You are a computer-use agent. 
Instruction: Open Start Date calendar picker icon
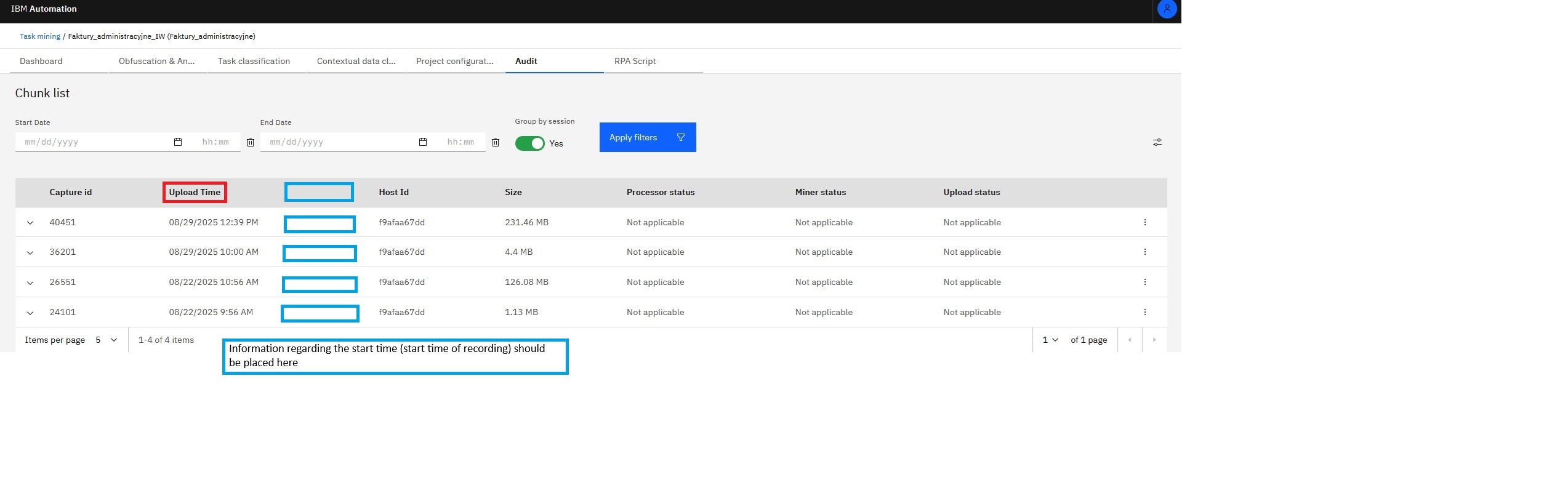point(178,142)
